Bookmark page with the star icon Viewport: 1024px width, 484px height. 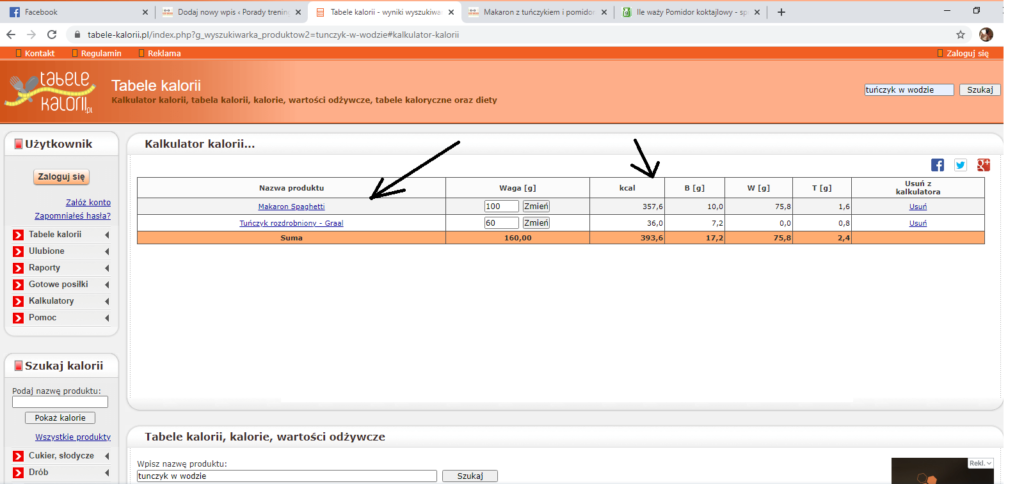pyautogui.click(x=960, y=34)
